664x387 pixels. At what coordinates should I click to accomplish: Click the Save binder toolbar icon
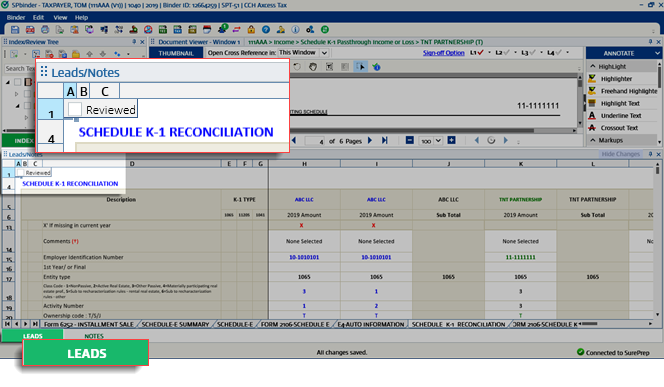(15, 30)
